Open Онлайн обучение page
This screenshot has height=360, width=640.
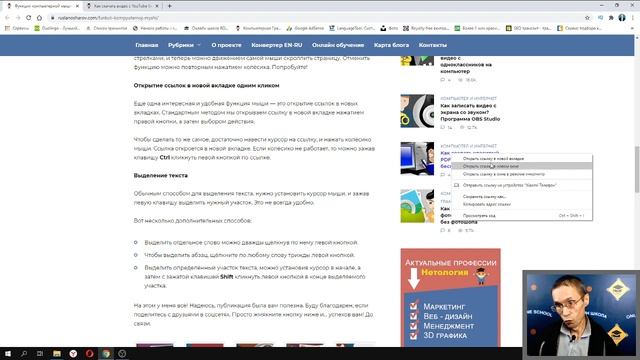pyautogui.click(x=338, y=45)
